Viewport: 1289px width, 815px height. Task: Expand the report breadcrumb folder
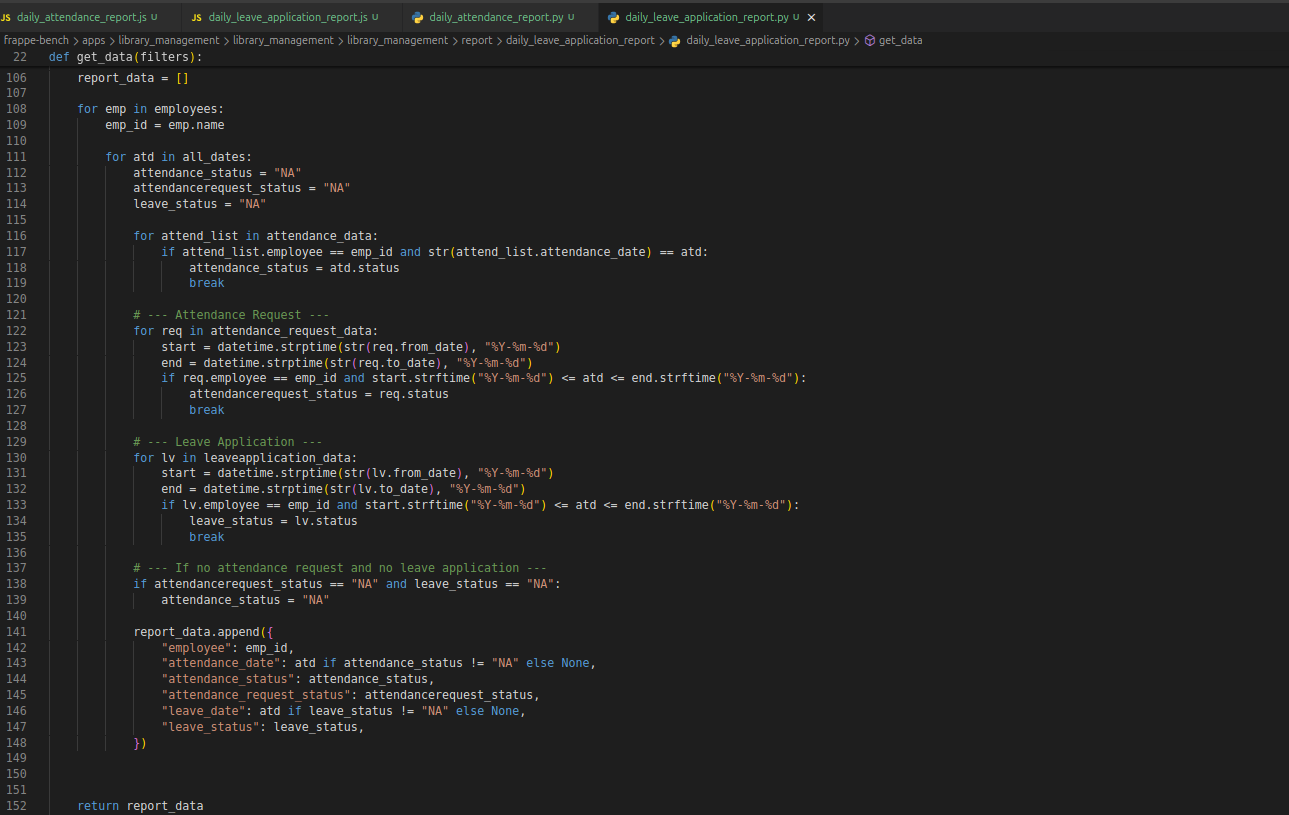[477, 41]
